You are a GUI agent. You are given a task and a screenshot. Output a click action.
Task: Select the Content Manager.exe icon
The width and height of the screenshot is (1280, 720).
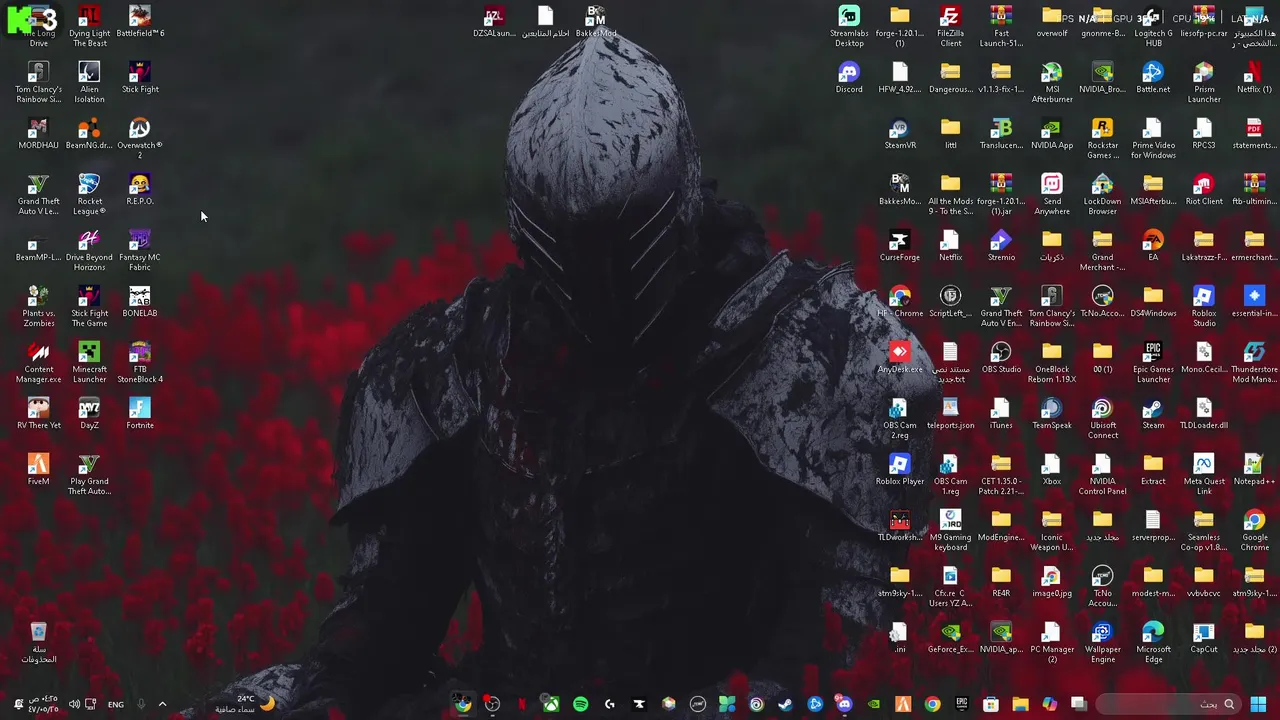coord(38,363)
